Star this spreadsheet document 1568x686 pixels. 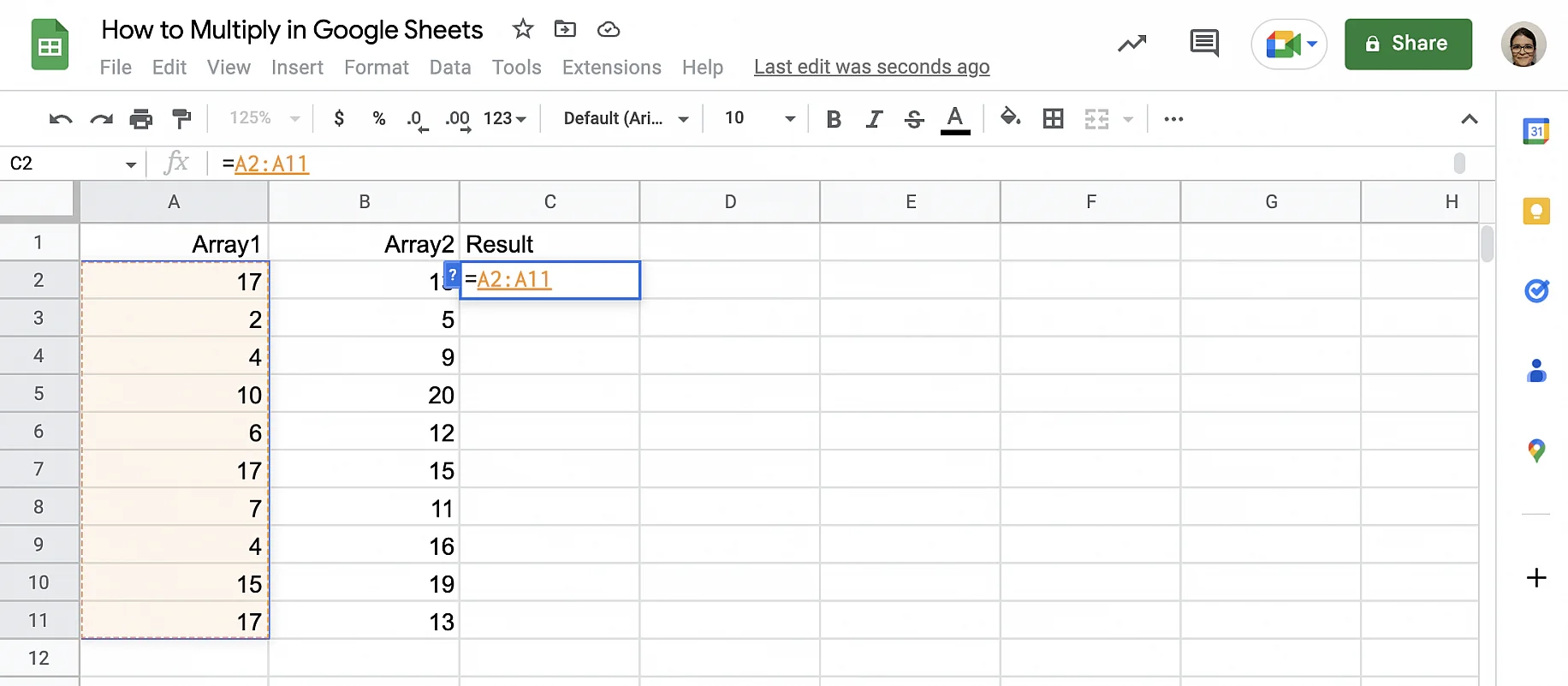[522, 29]
